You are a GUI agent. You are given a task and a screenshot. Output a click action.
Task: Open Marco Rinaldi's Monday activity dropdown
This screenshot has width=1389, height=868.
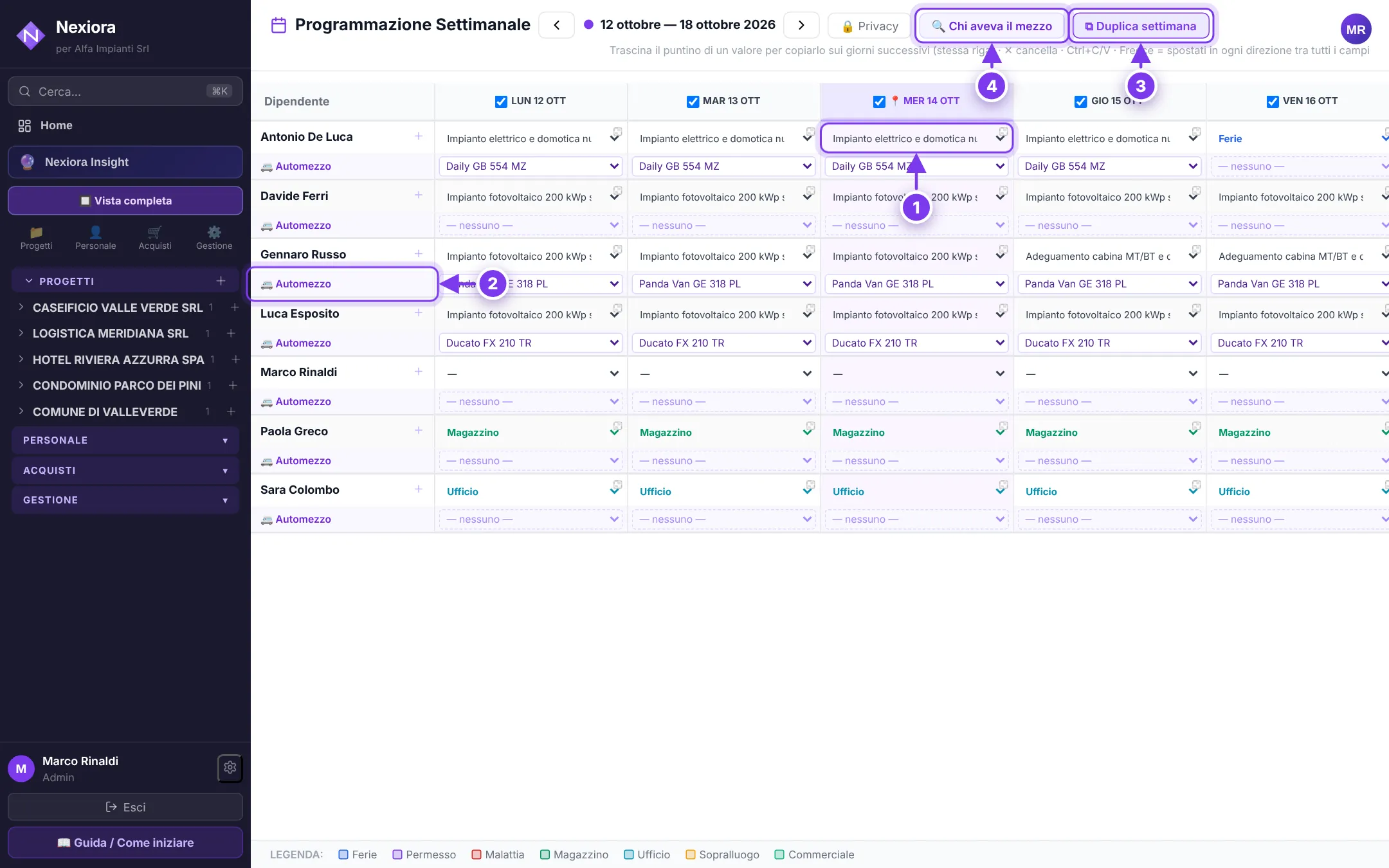[531, 374]
